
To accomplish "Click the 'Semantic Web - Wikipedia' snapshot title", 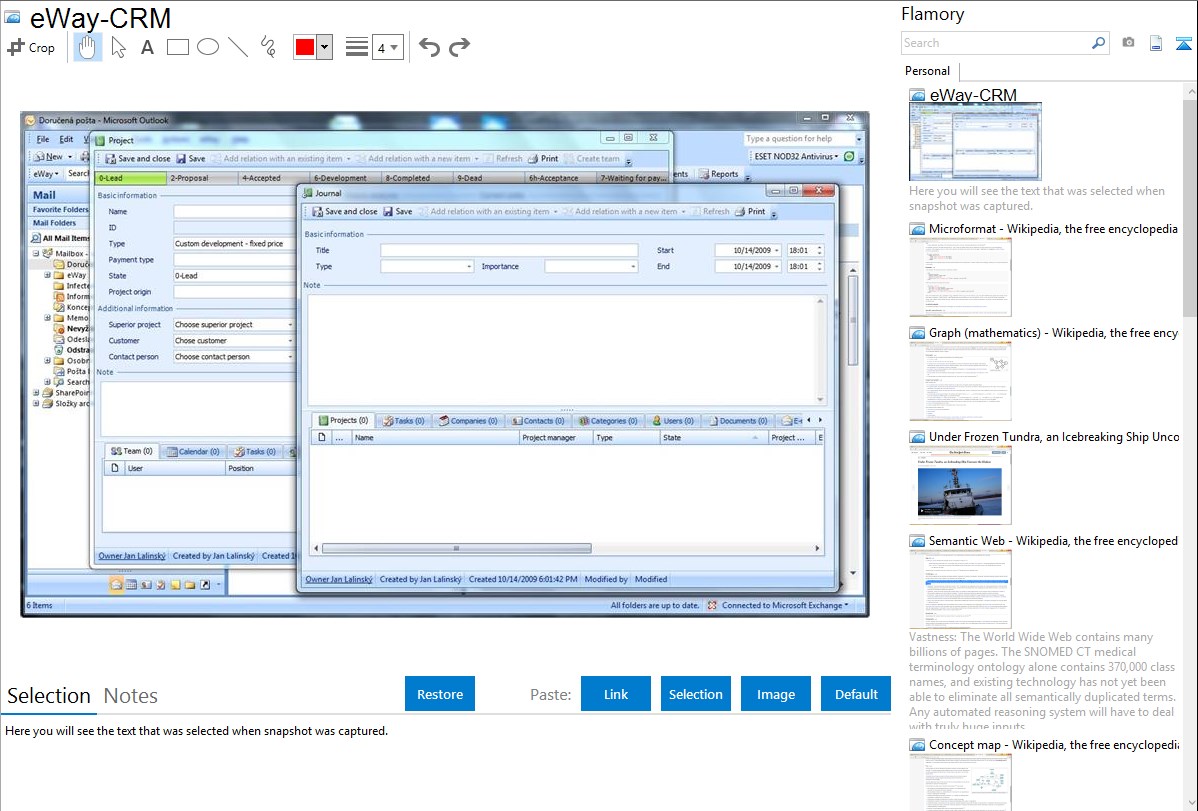I will (1053, 540).
